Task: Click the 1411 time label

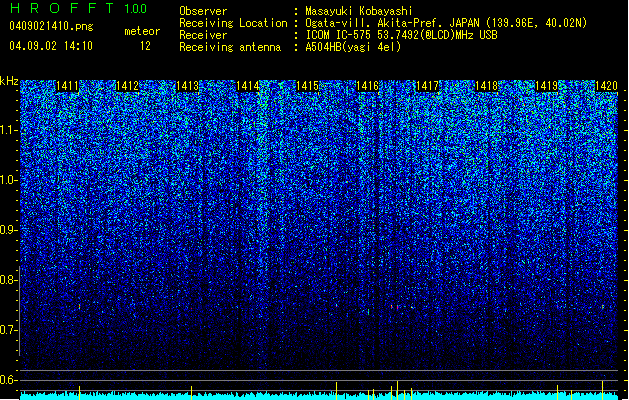Action: pyautogui.click(x=67, y=86)
